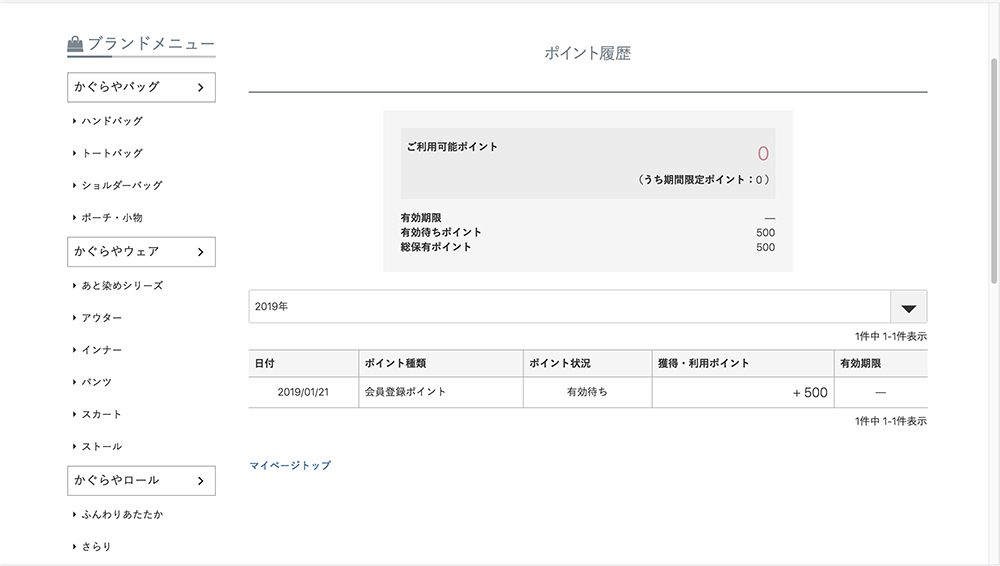Open あと染めシリーズ category link

click(122, 286)
